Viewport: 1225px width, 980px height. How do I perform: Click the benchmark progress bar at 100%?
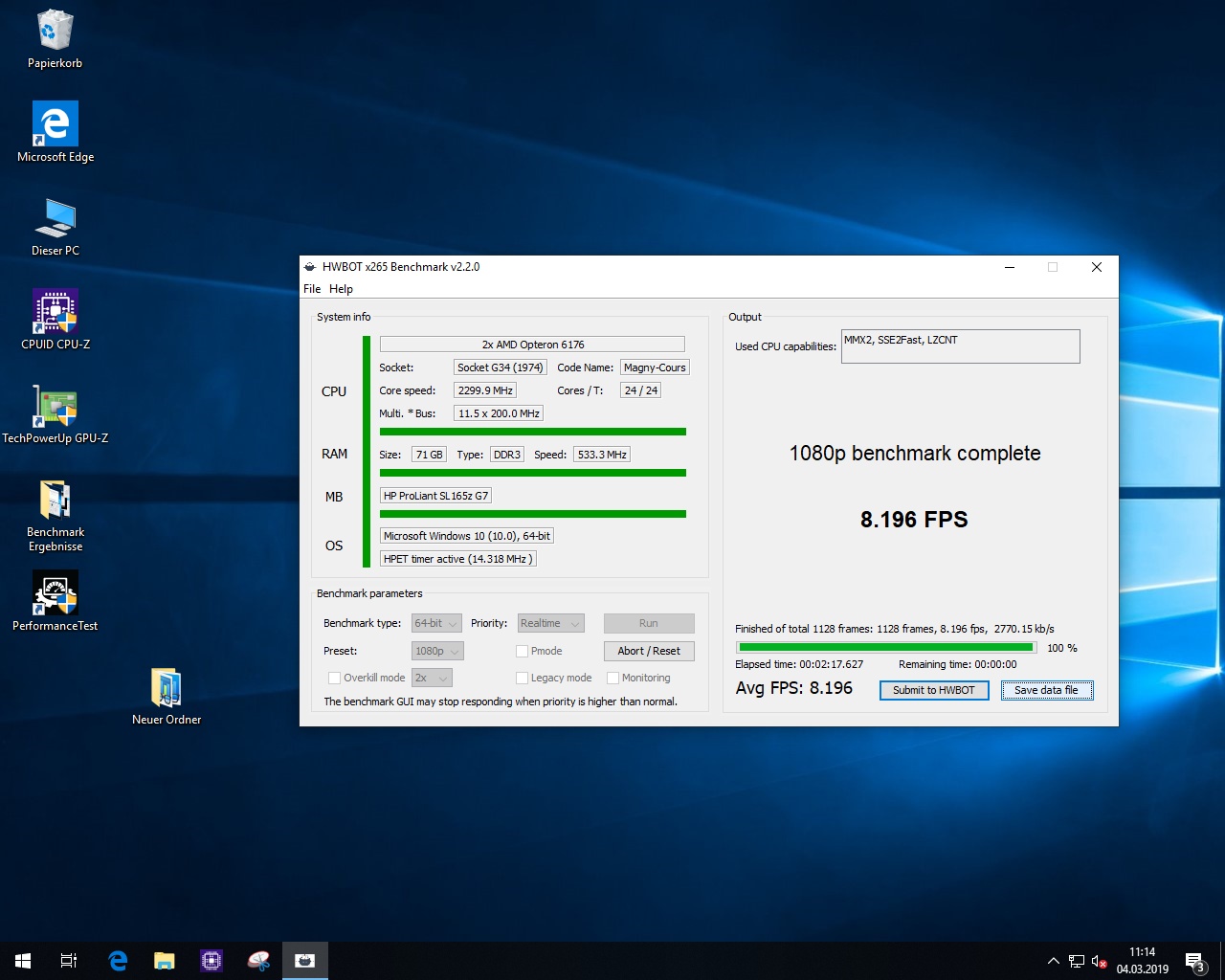886,648
